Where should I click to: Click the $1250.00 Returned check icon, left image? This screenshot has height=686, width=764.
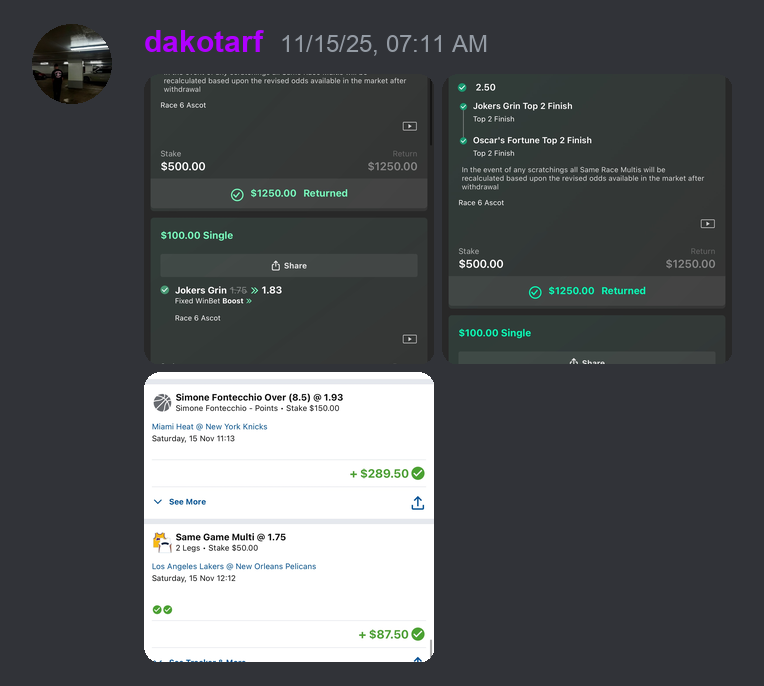(237, 195)
